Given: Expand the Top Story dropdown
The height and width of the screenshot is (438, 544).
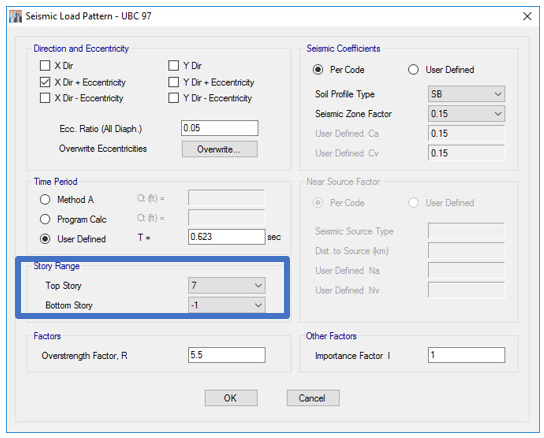Looking at the screenshot, I should coord(227,285).
